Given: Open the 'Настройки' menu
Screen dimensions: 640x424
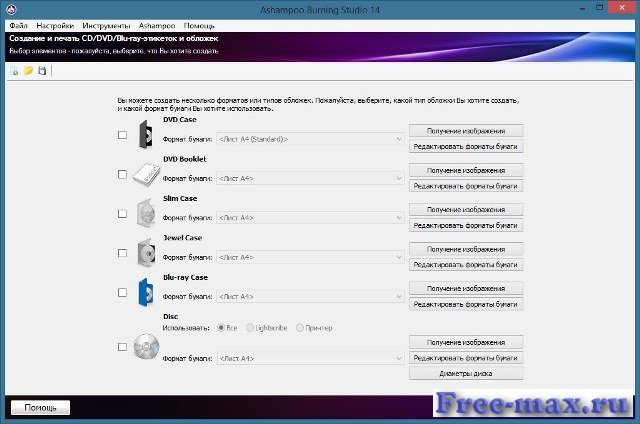Looking at the screenshot, I should click(x=55, y=26).
